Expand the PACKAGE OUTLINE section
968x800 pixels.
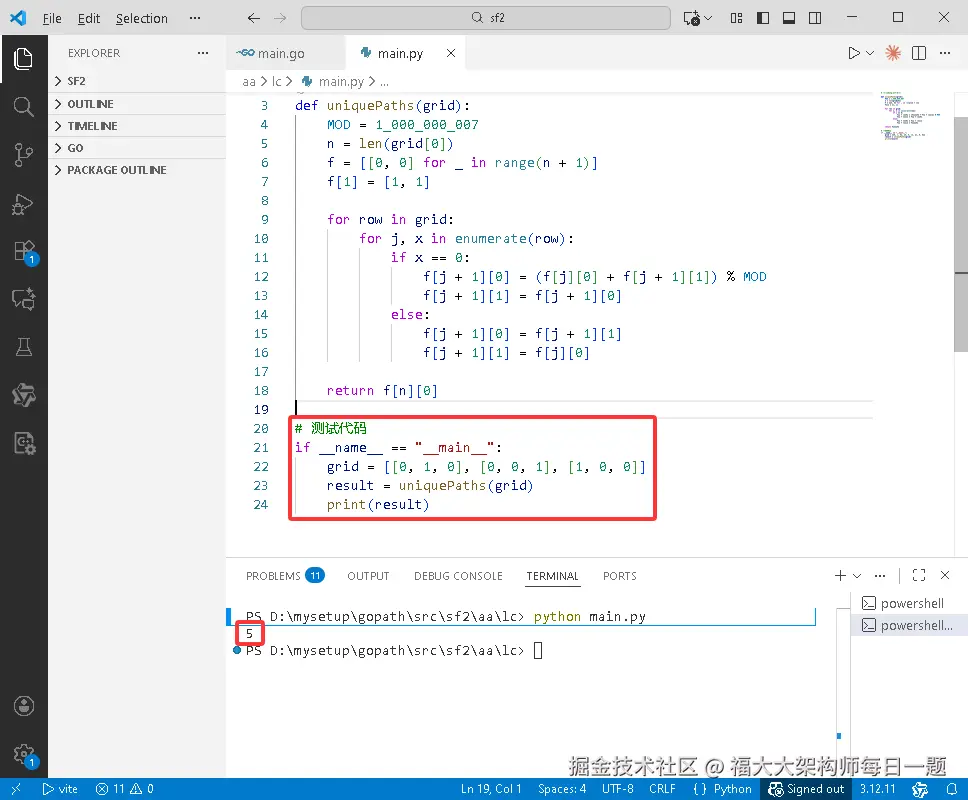tap(136, 170)
